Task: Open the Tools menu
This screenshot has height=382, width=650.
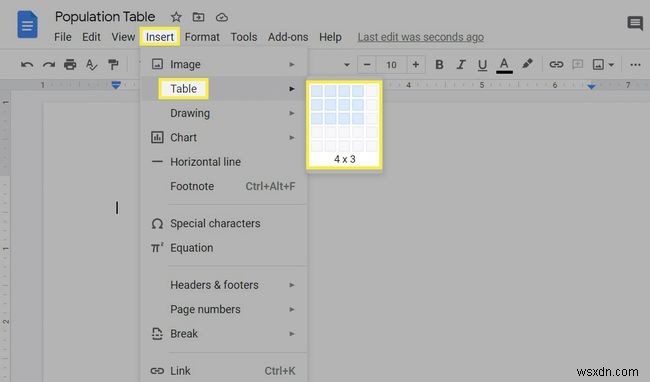Action: pos(244,37)
